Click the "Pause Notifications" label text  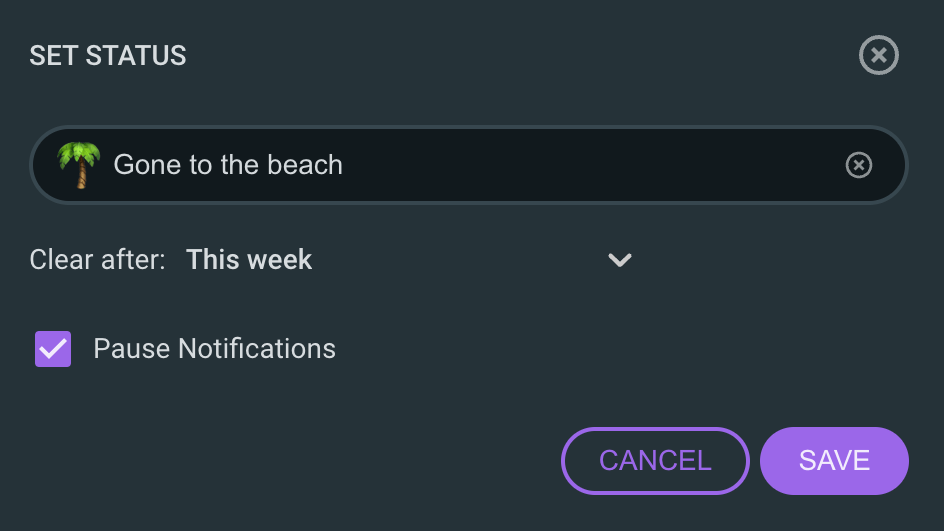coord(214,349)
